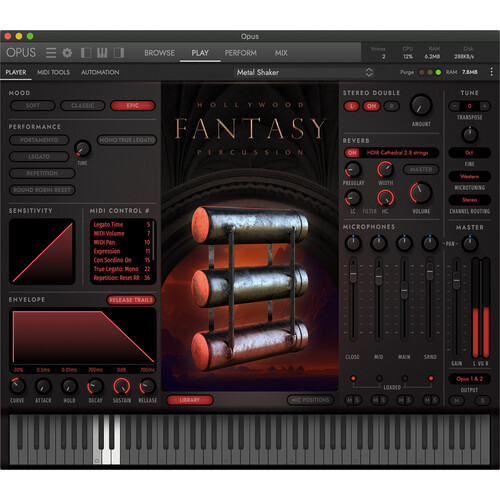This screenshot has width=500, height=500.
Task: Click the envelope Sustain knob
Action: [122, 386]
